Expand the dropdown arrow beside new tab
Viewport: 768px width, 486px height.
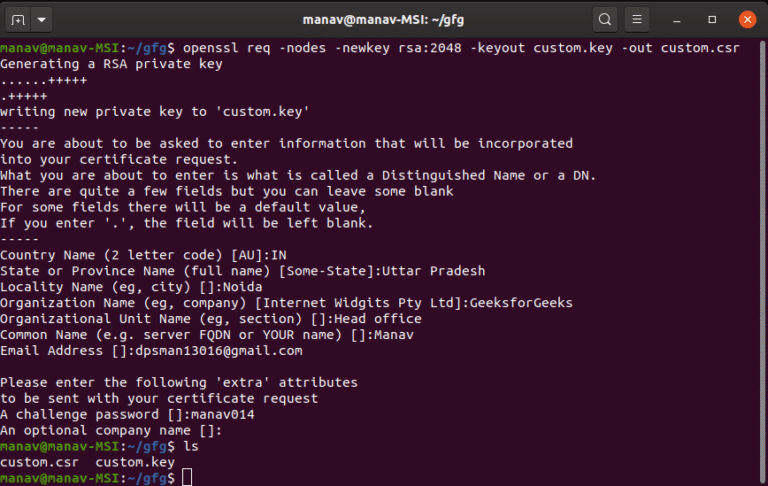(x=42, y=19)
